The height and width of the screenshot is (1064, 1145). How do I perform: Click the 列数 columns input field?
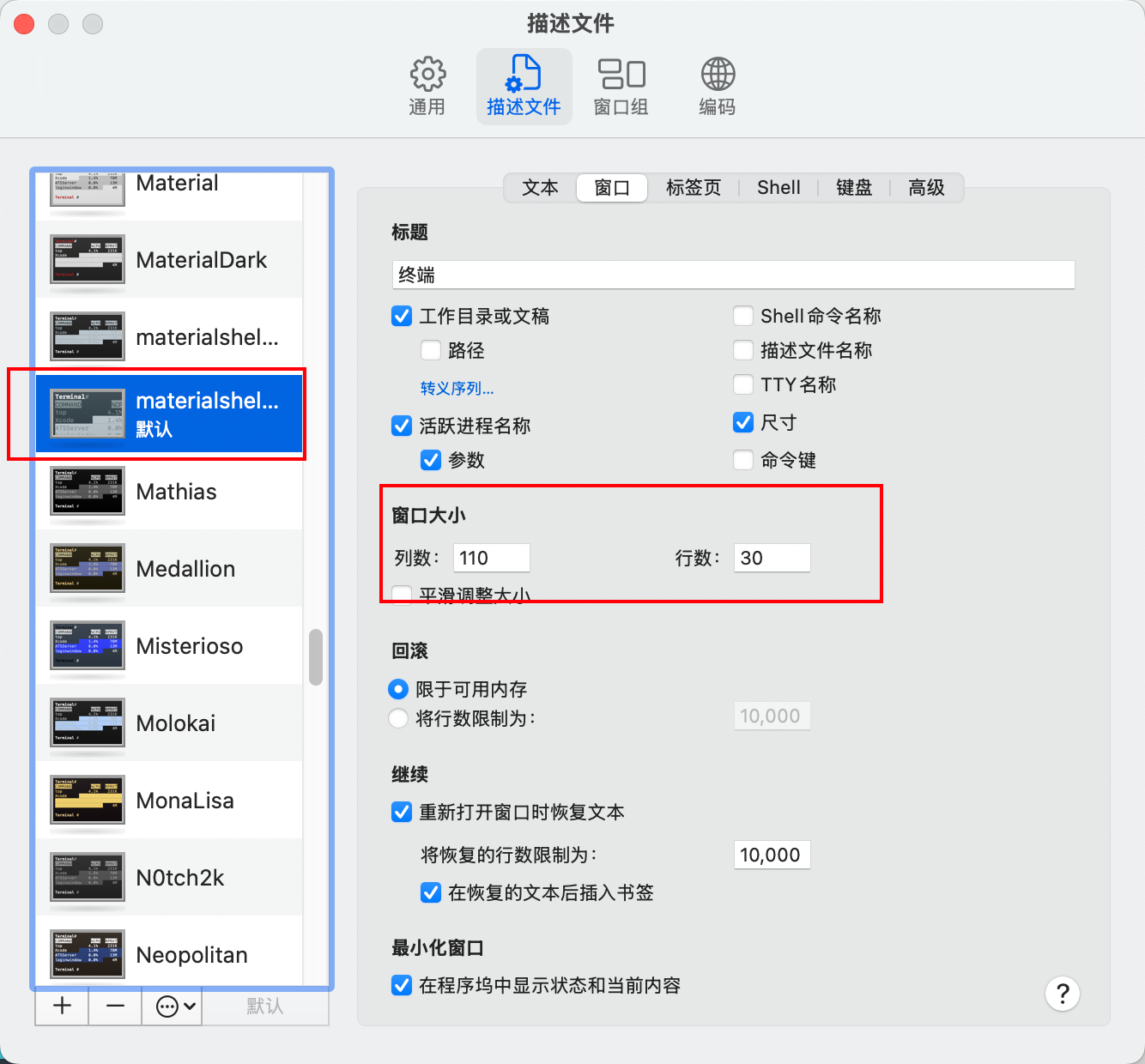tap(491, 558)
